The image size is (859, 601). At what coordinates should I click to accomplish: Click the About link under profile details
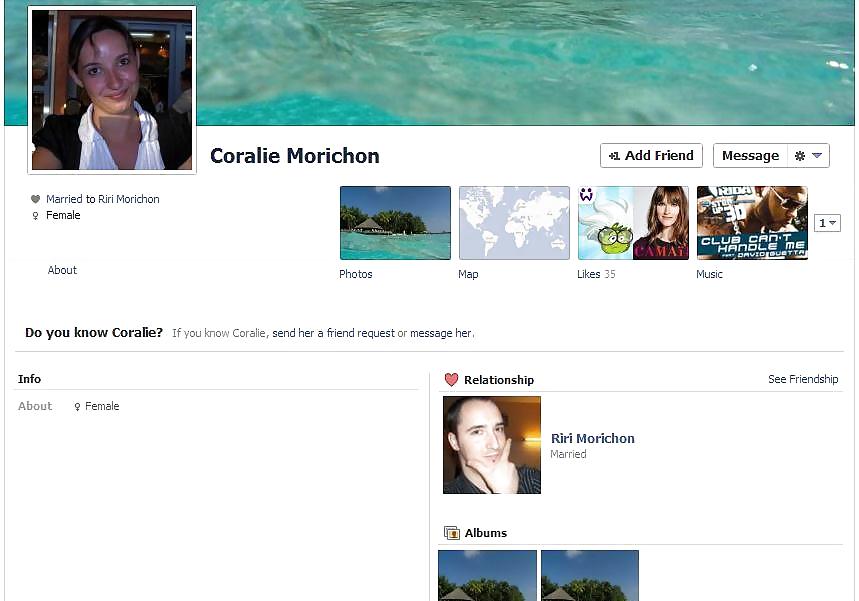pyautogui.click(x=62, y=270)
